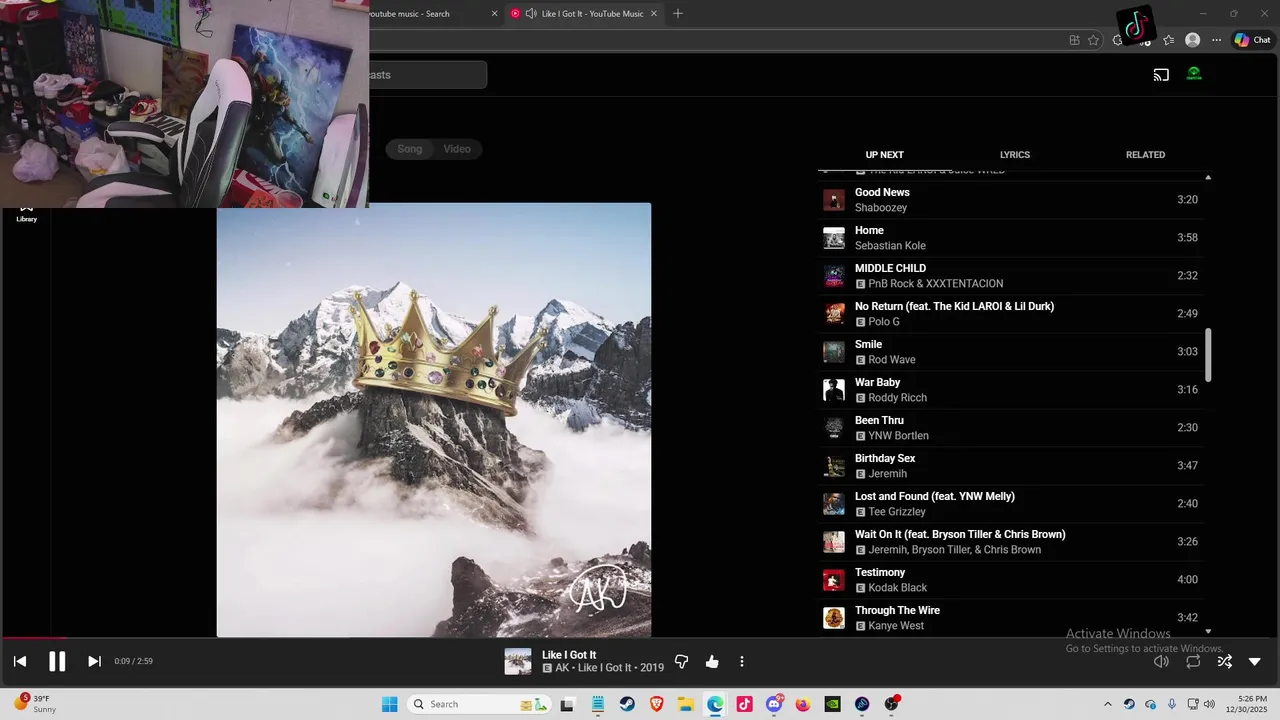The image size is (1280, 720).
Task: Switch playback mode to Song
Action: (x=410, y=149)
